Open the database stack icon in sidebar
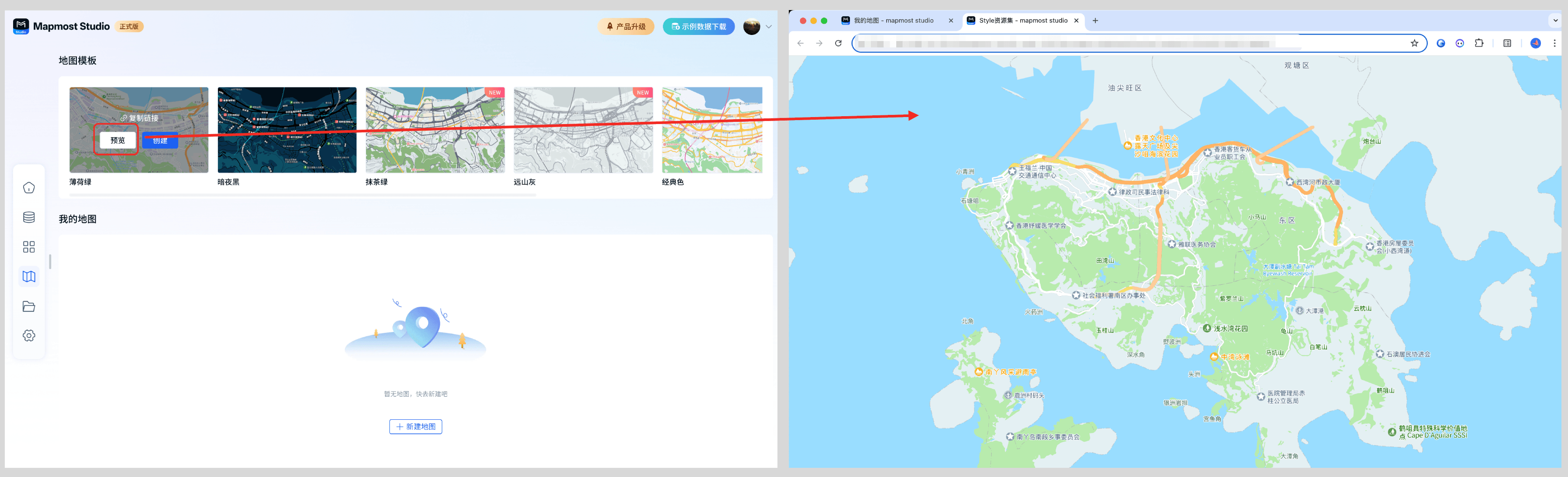Screen dimensions: 1568x477 29,217
